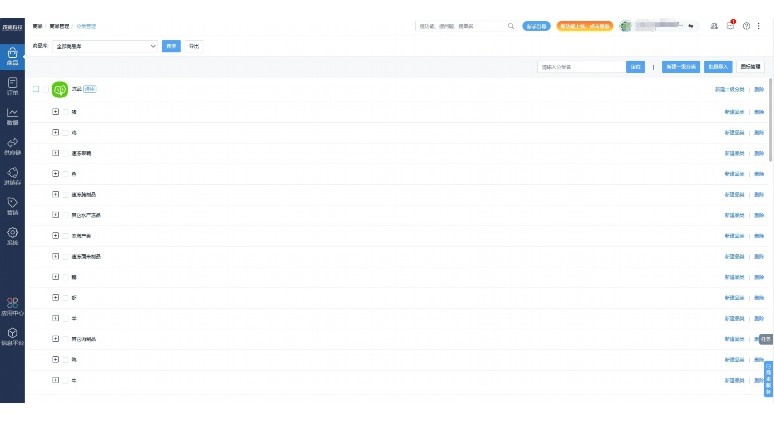Expand the 羊 category with plus box
Image resolution: width=774 pixels, height=421 pixels.
pos(55,318)
